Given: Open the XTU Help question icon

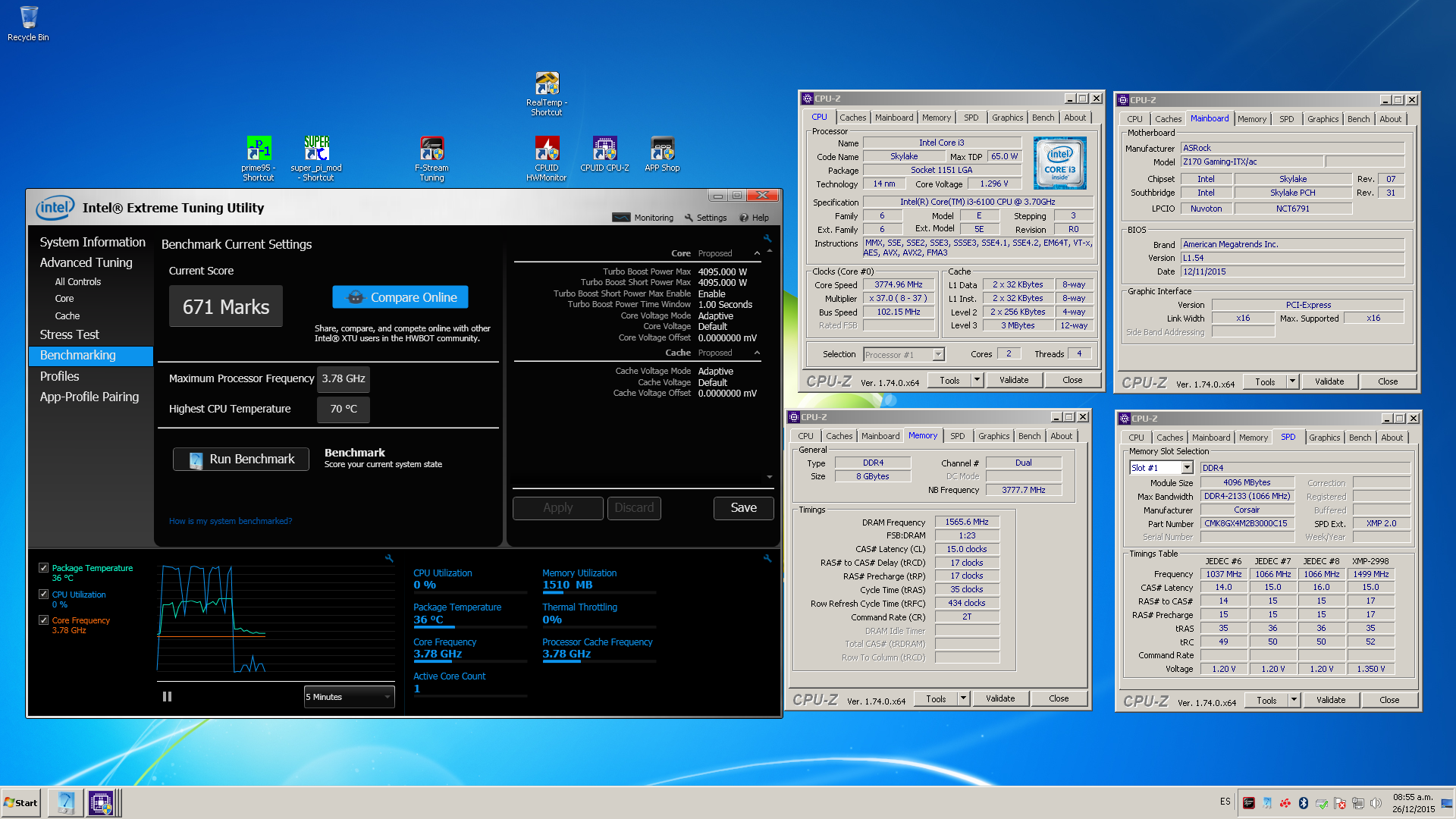Looking at the screenshot, I should click(x=744, y=218).
